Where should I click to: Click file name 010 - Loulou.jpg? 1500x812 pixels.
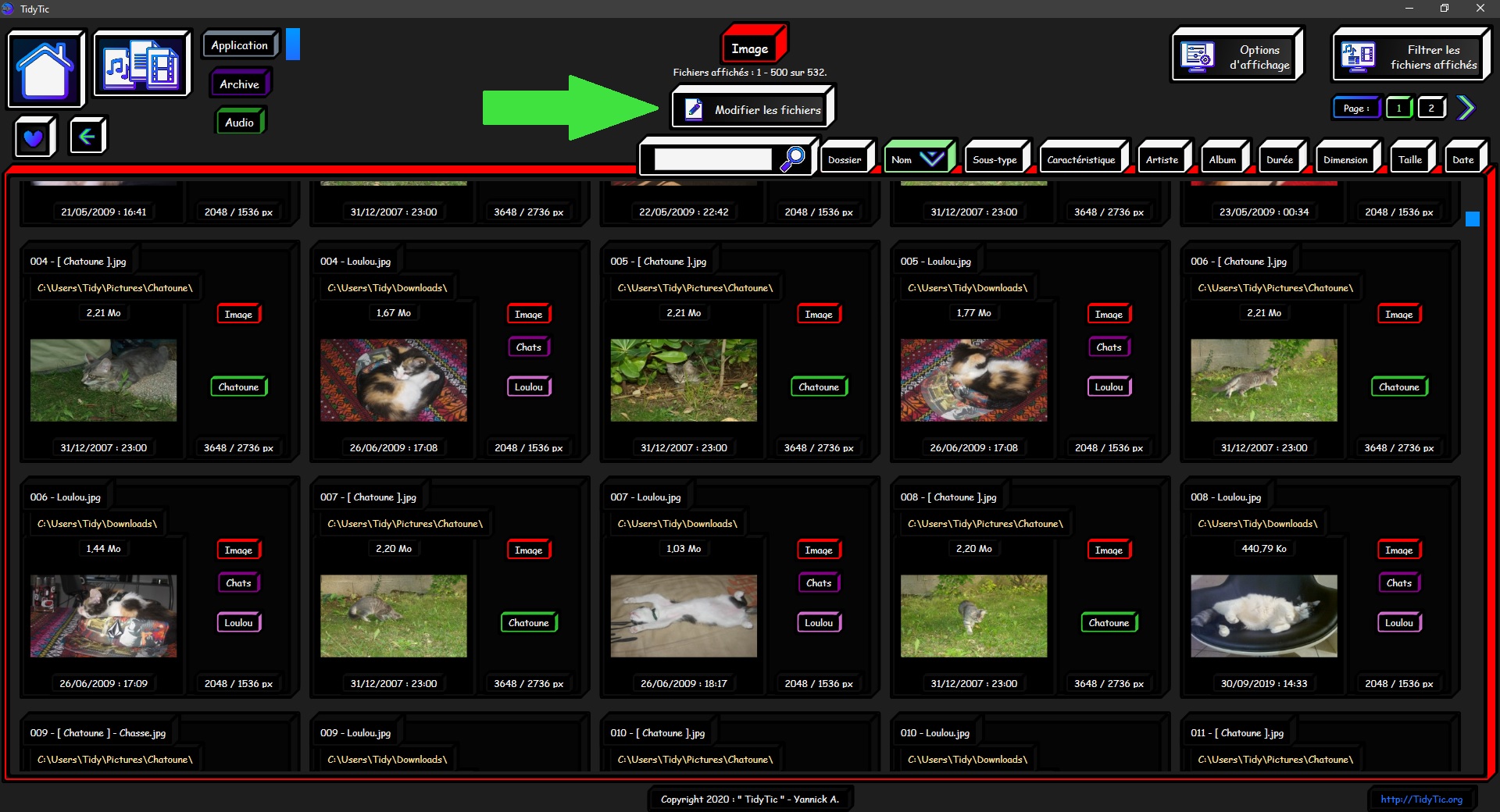934,732
